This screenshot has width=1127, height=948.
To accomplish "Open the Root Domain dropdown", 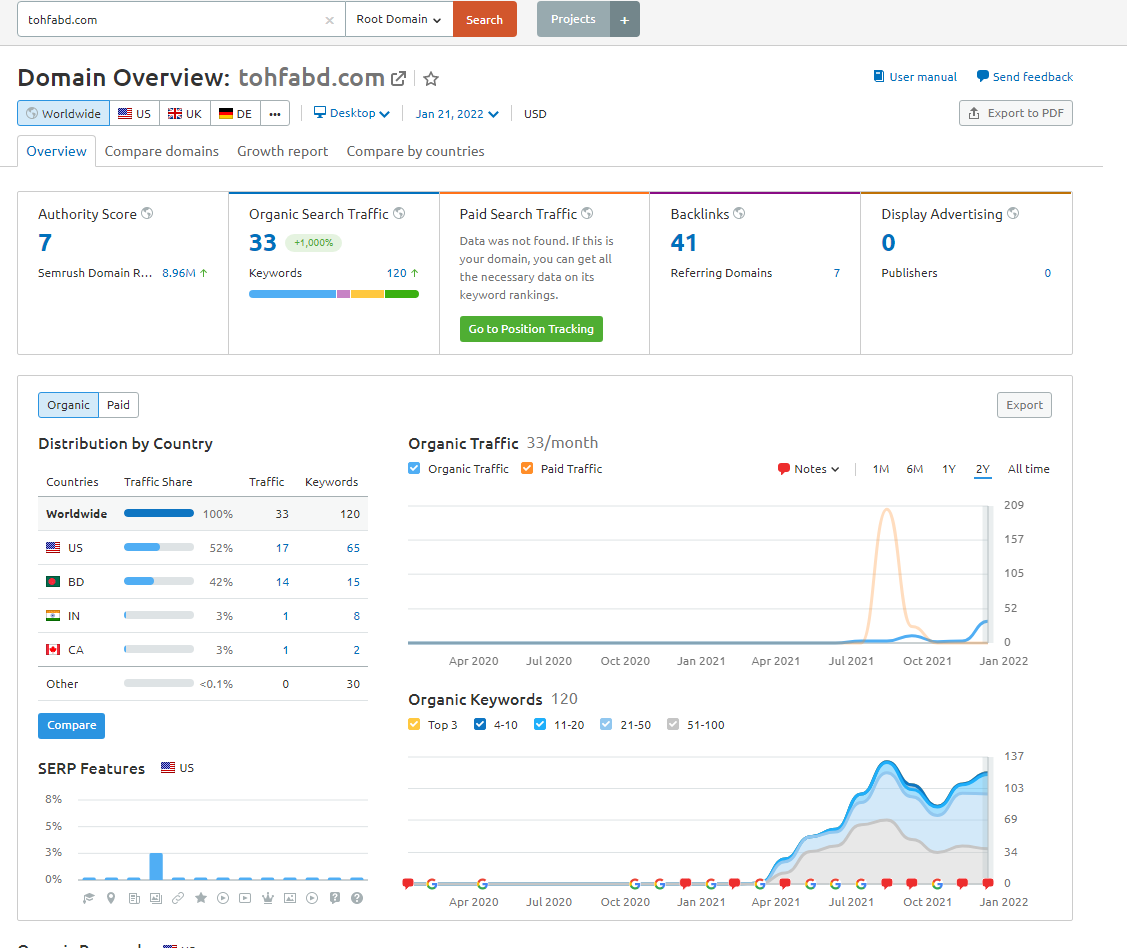I will pos(399,19).
